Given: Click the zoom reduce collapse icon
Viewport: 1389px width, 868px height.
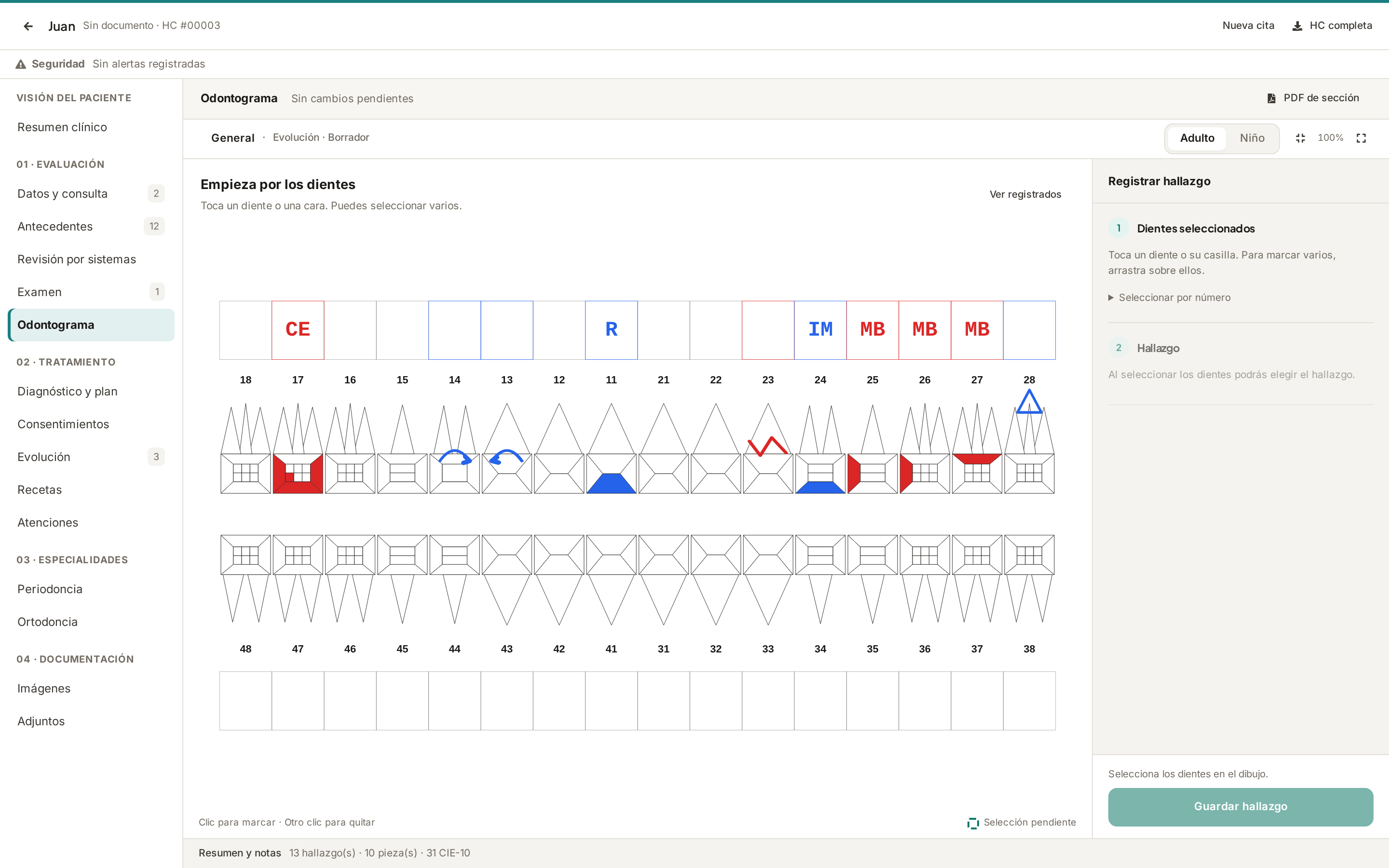Looking at the screenshot, I should click(1301, 138).
